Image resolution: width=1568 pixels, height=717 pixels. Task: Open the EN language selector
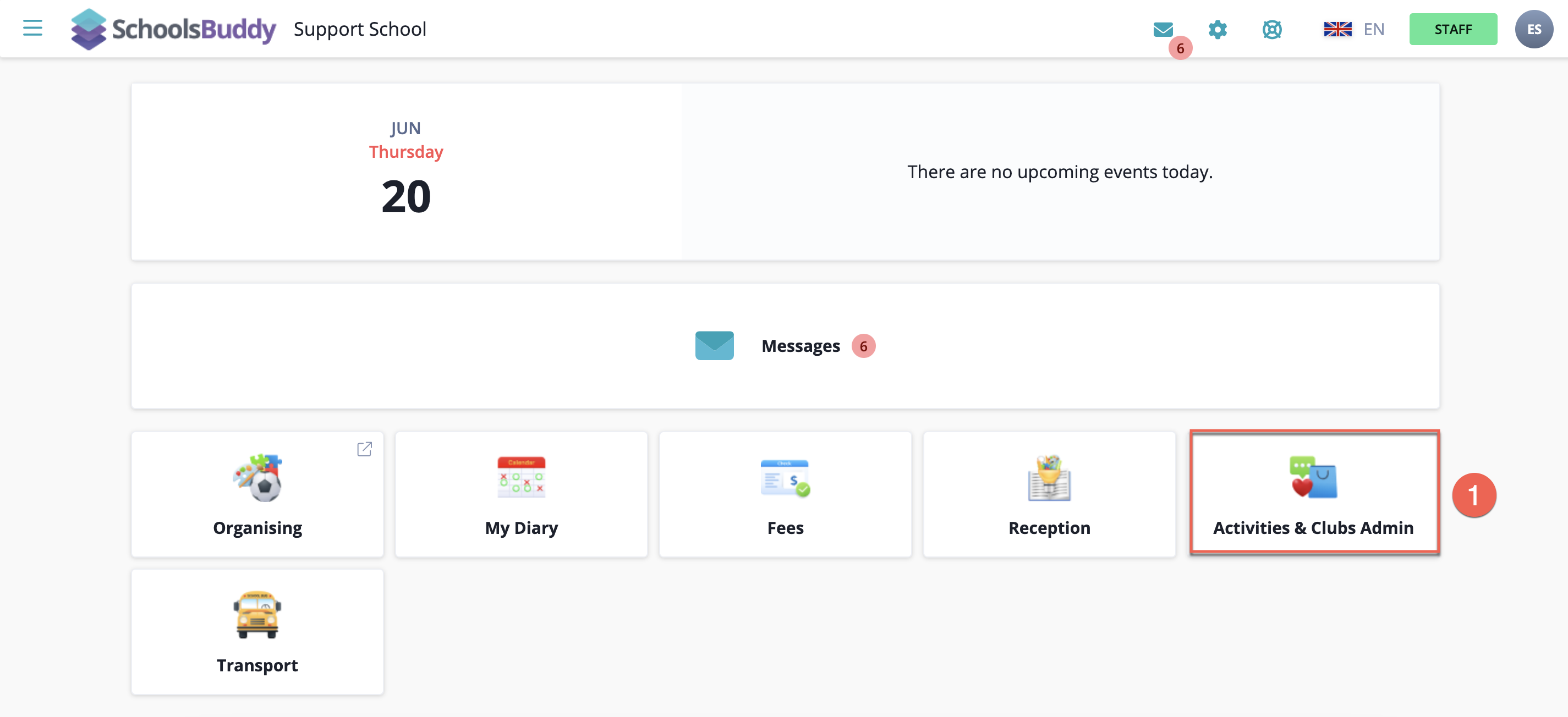pos(1373,29)
